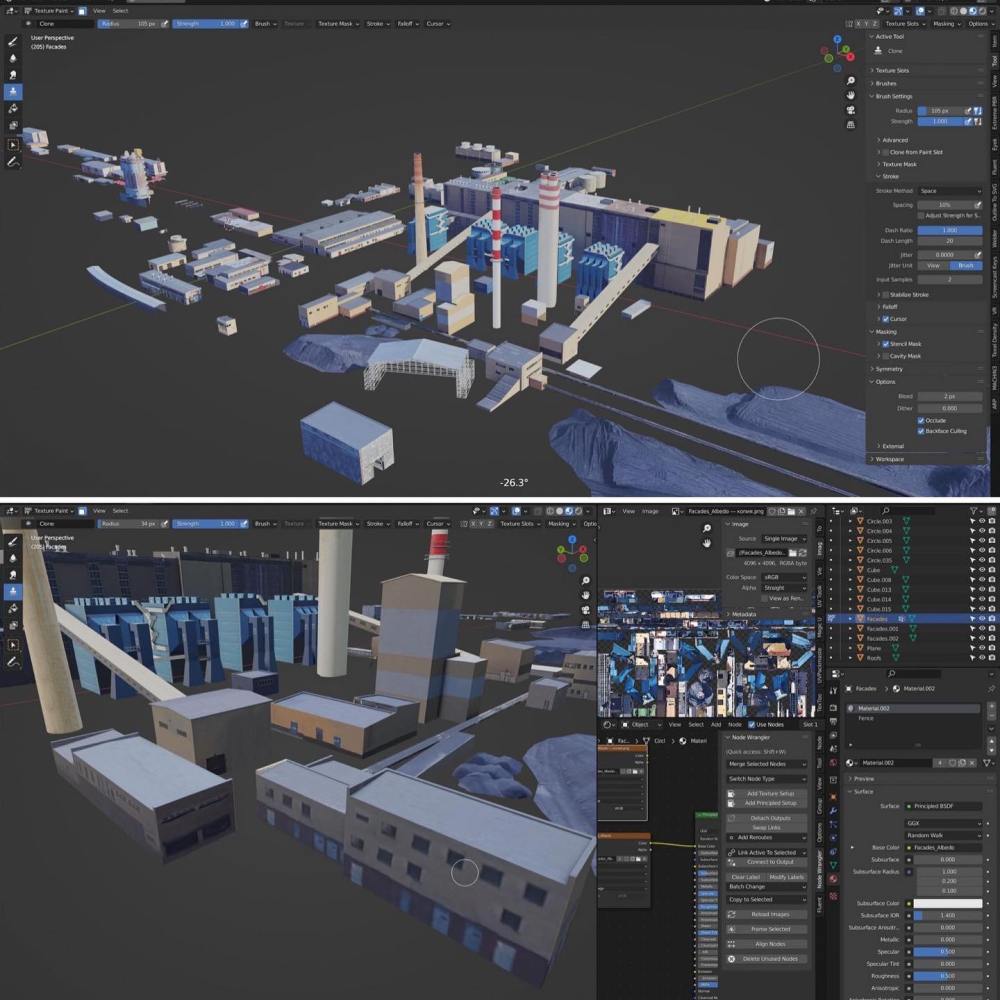Open the Brush menu in top header
Image resolution: width=1000 pixels, height=1000 pixels.
[x=265, y=24]
